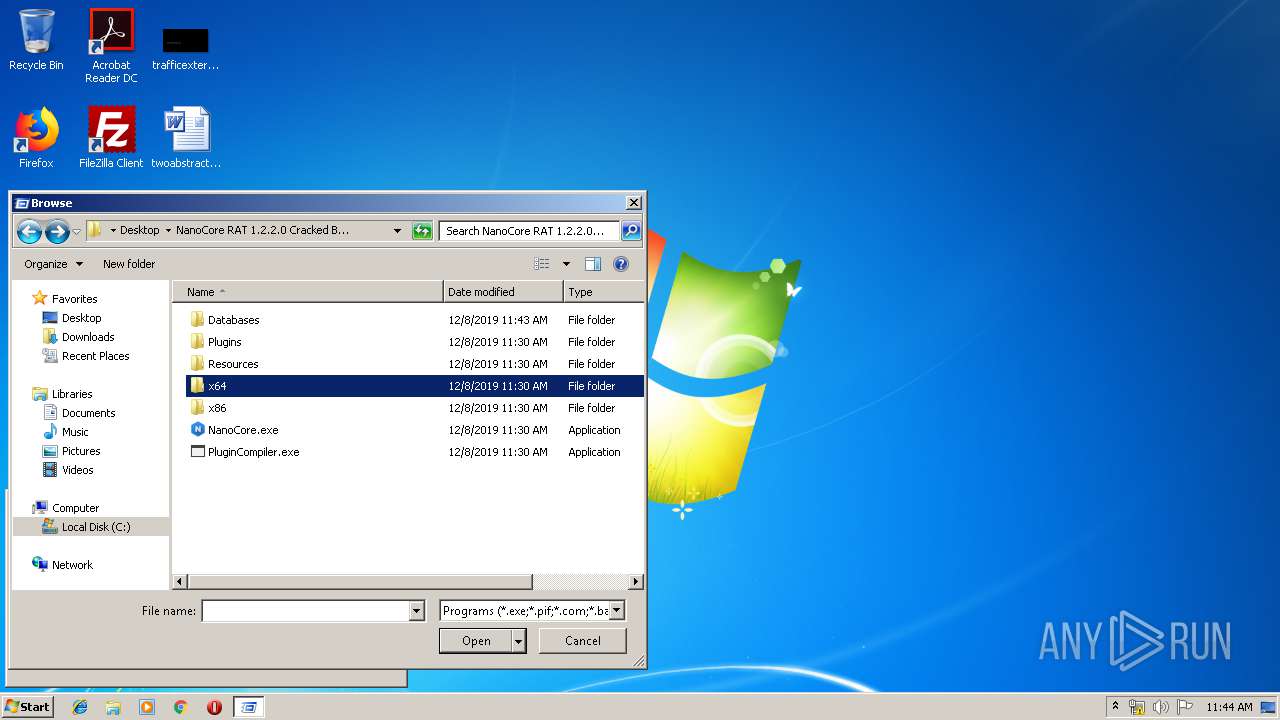Select Videos under Libraries
Viewport: 1280px width, 720px height.
(x=77, y=470)
